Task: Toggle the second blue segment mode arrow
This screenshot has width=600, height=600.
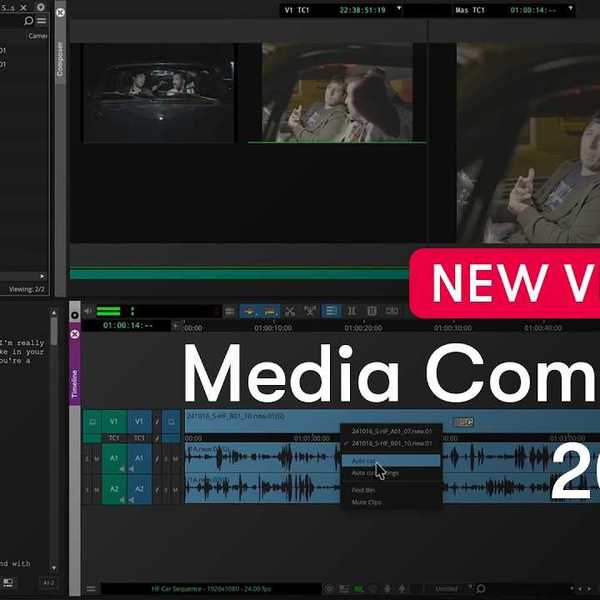Action: (270, 311)
